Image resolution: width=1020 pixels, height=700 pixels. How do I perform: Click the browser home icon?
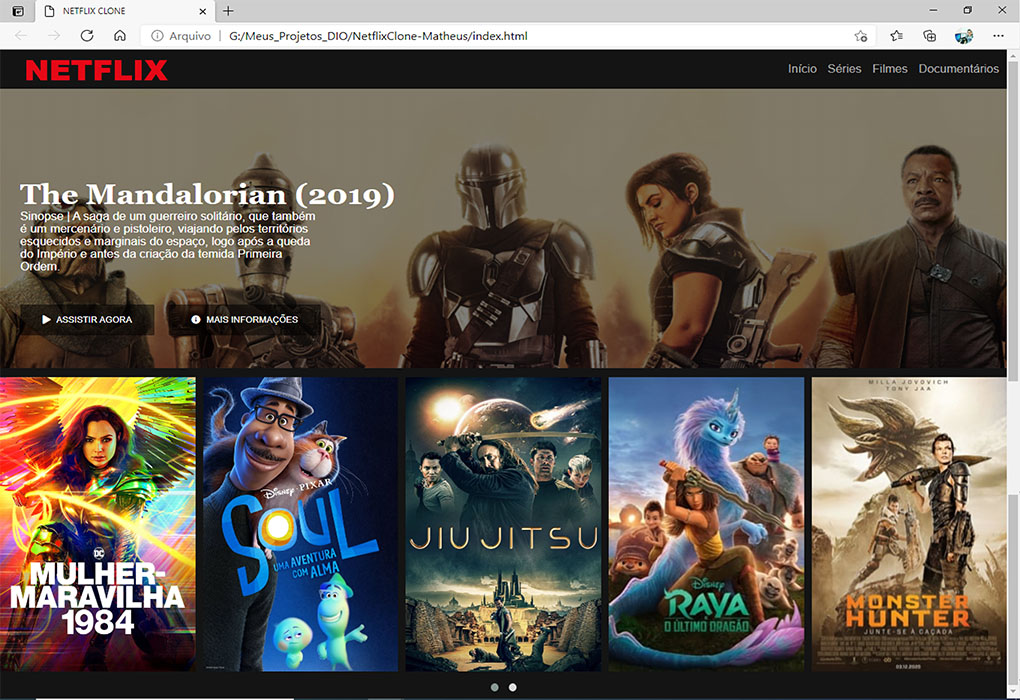point(119,35)
